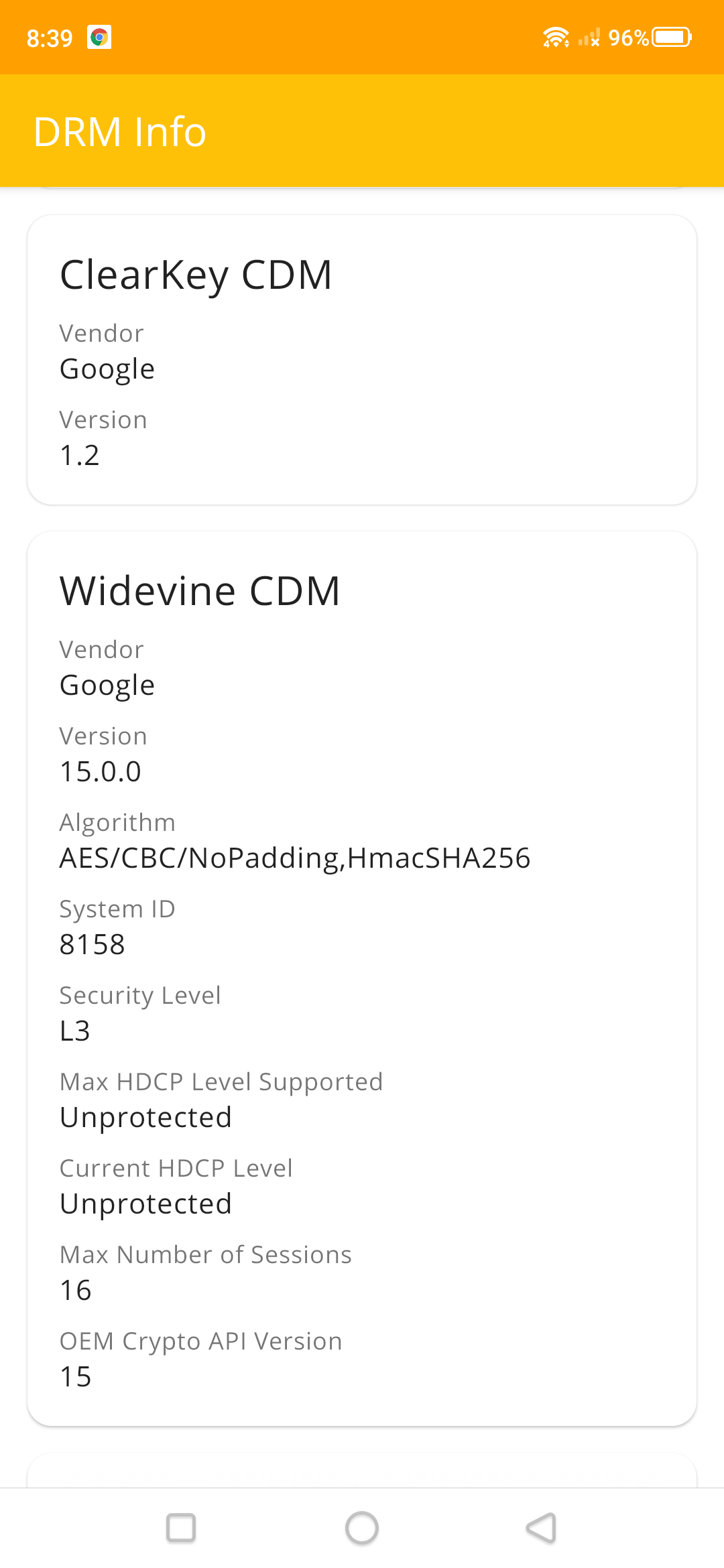Tap the AES/CBC/NoPadding,HmacSHA256 algorithm value
Image resolution: width=724 pixels, height=1568 pixels.
[295, 858]
